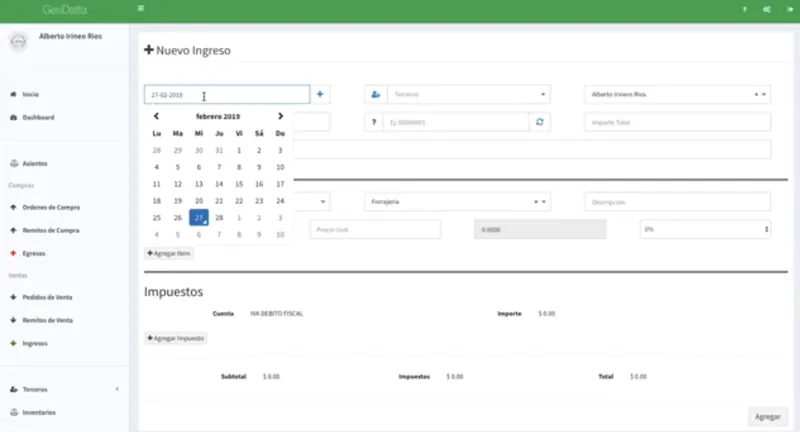Screen dimensions: 800x432
Task: Click the Agregar button at bottom right
Action: tap(768, 417)
